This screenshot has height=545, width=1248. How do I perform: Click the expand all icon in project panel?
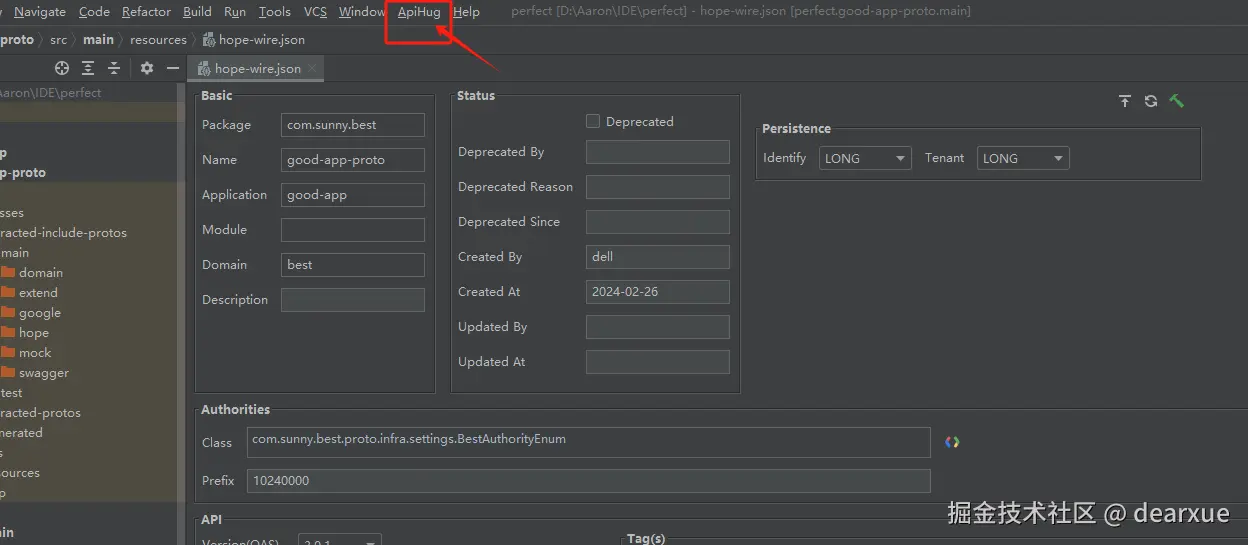88,68
